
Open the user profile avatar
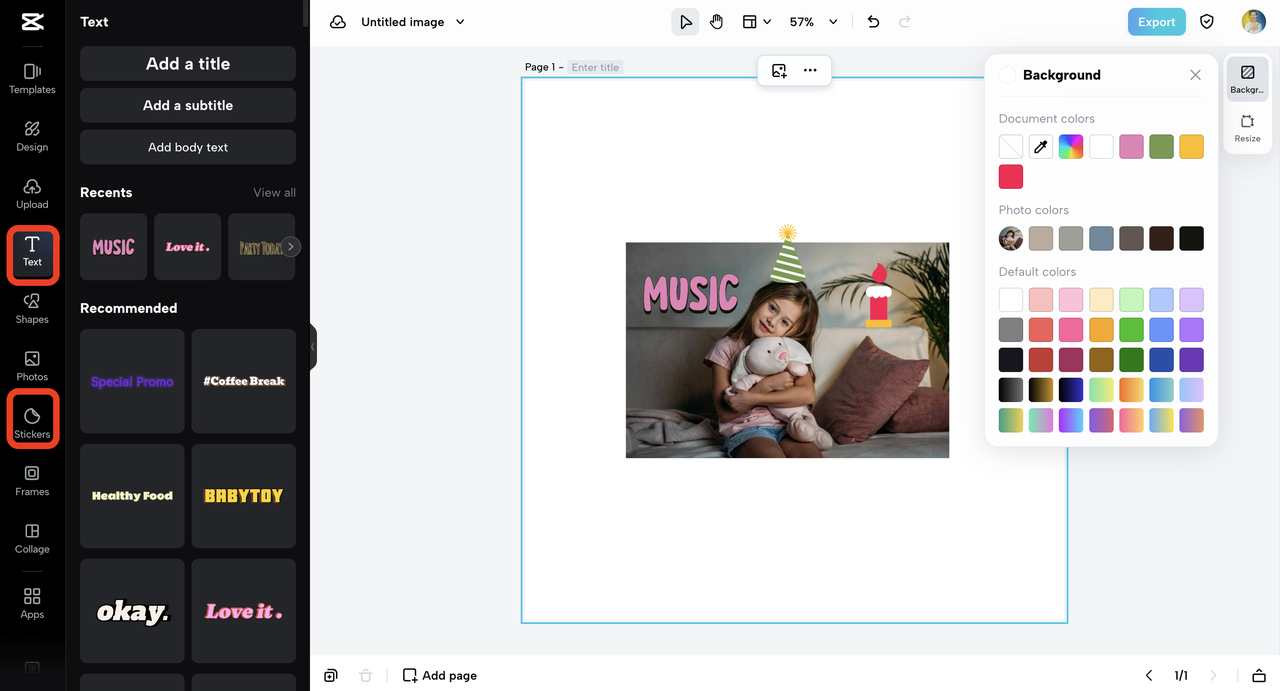point(1254,22)
